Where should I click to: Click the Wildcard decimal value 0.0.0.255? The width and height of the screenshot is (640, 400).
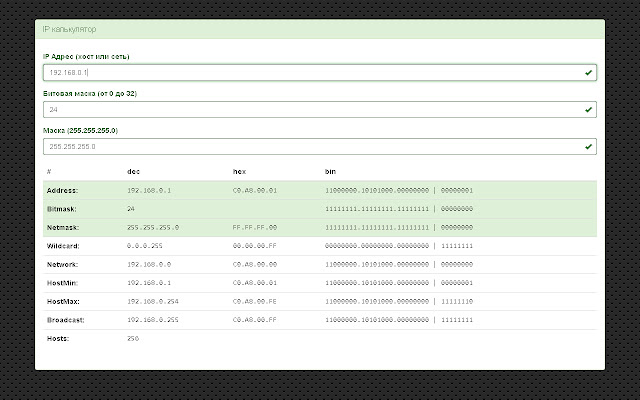pos(144,246)
